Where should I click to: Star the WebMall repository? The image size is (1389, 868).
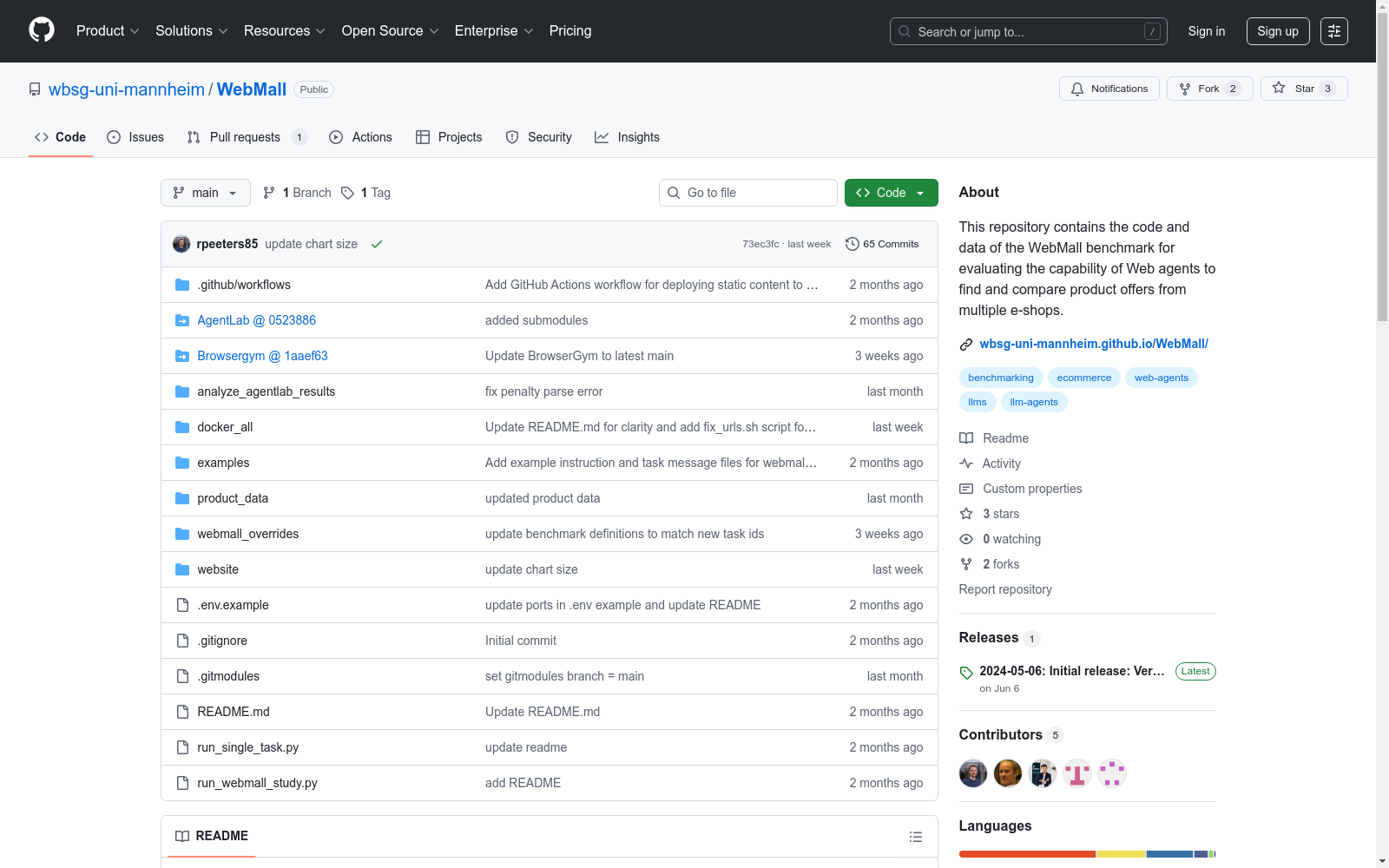(1304, 89)
